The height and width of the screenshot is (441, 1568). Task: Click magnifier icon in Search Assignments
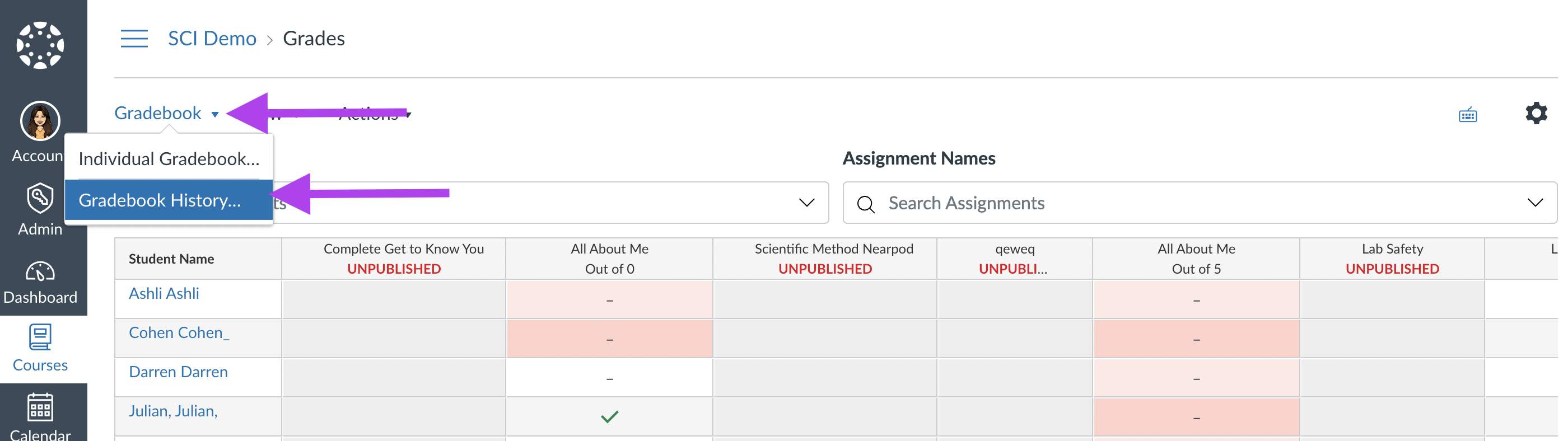click(x=866, y=204)
